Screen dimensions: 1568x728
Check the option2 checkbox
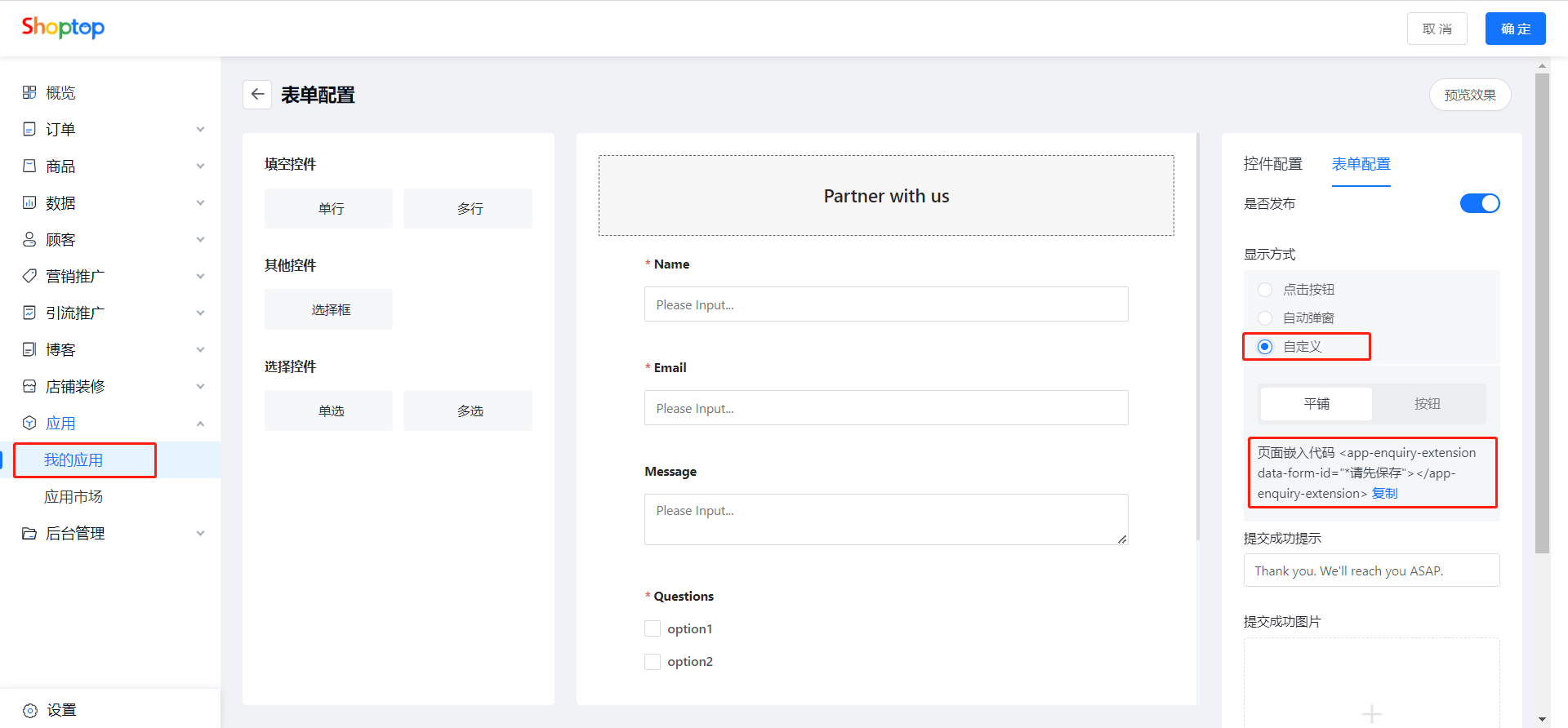653,661
